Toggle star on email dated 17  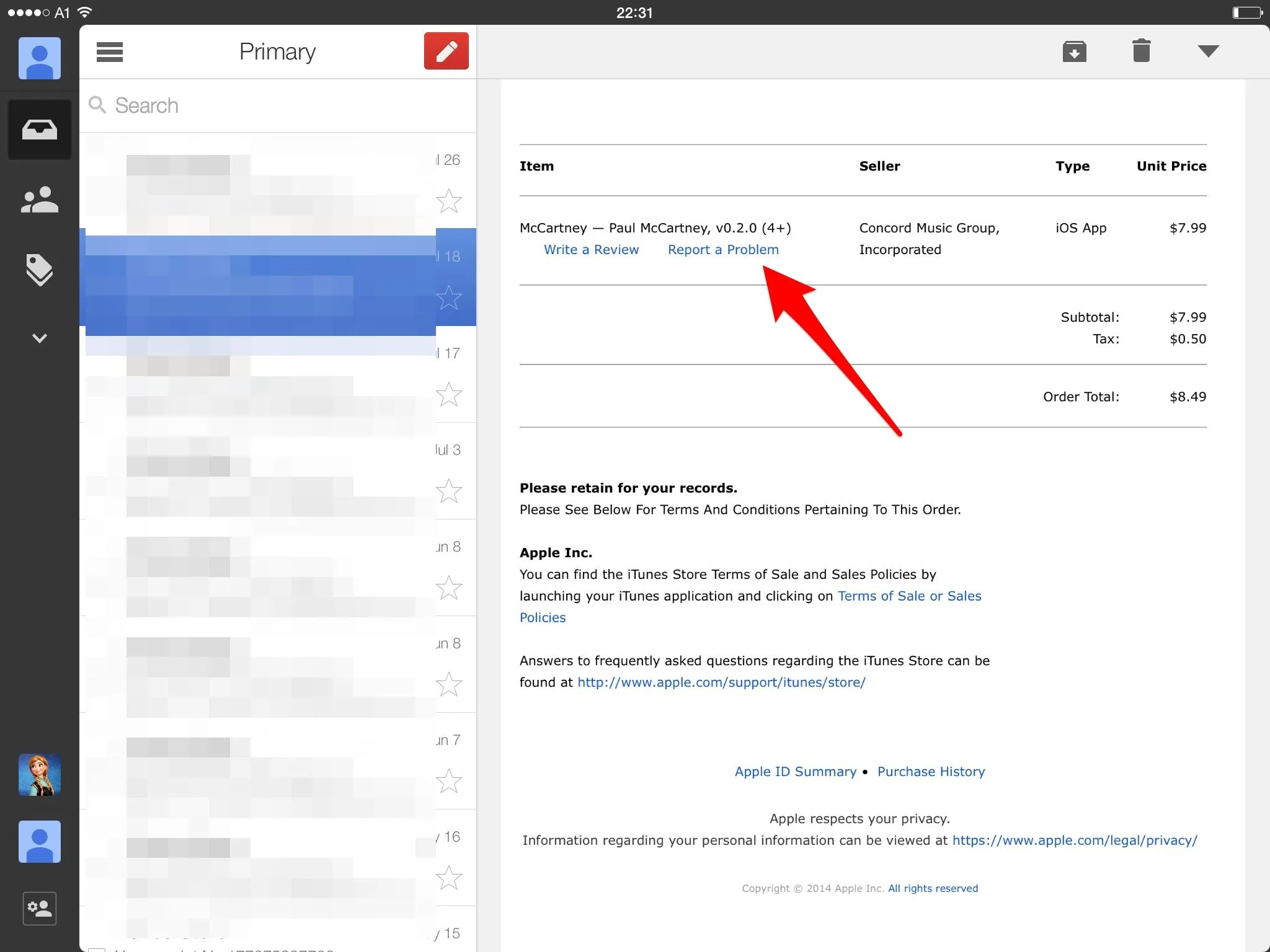tap(448, 395)
